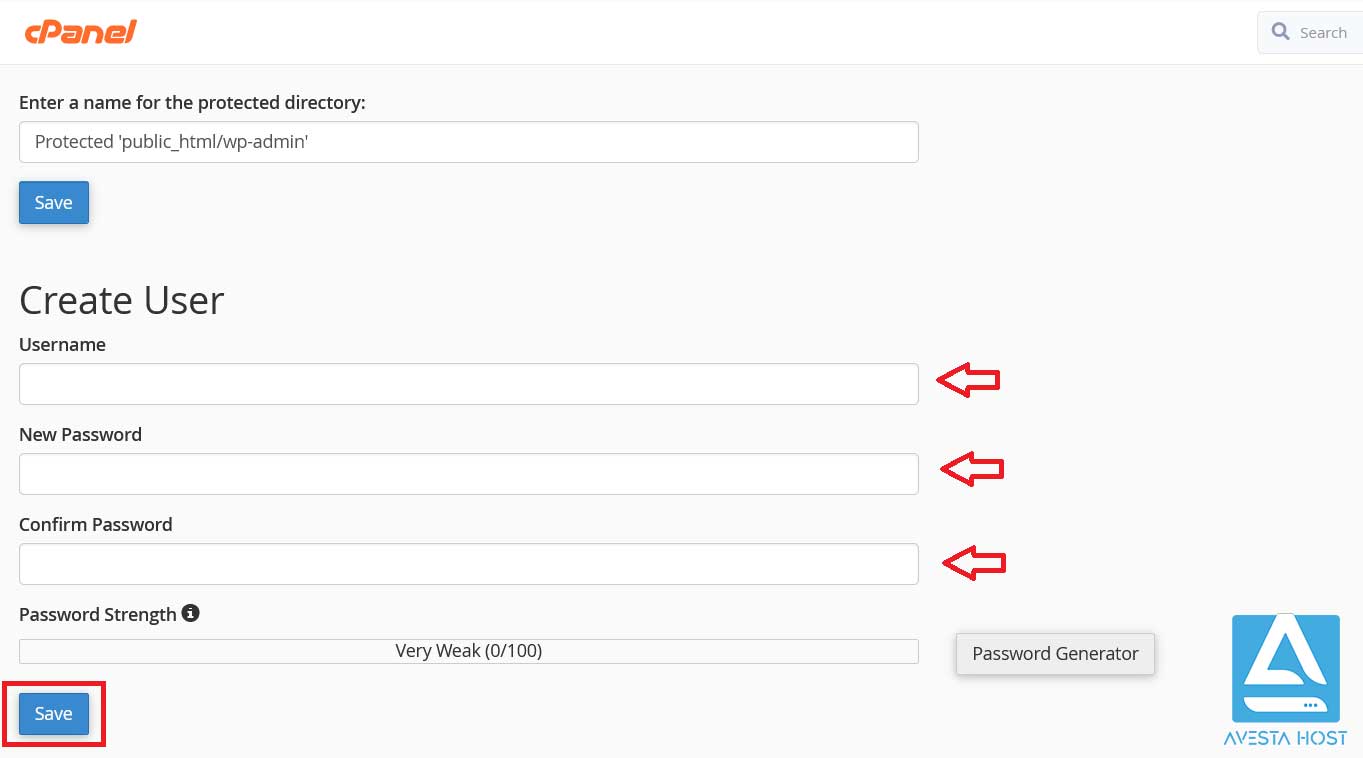Click the red arrow beside the Username field
The height and width of the screenshot is (758, 1363).
click(968, 380)
